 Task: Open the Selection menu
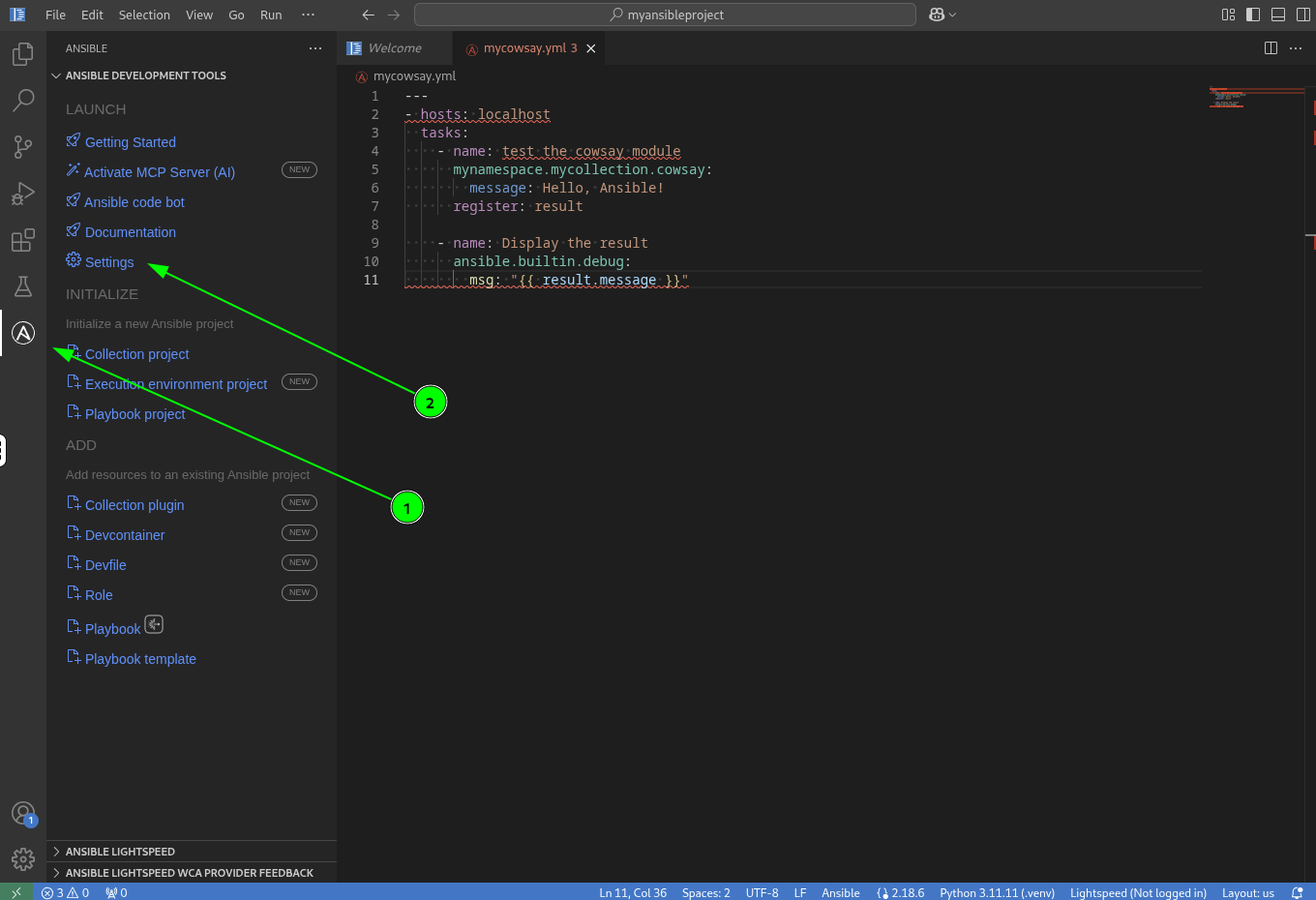click(144, 15)
